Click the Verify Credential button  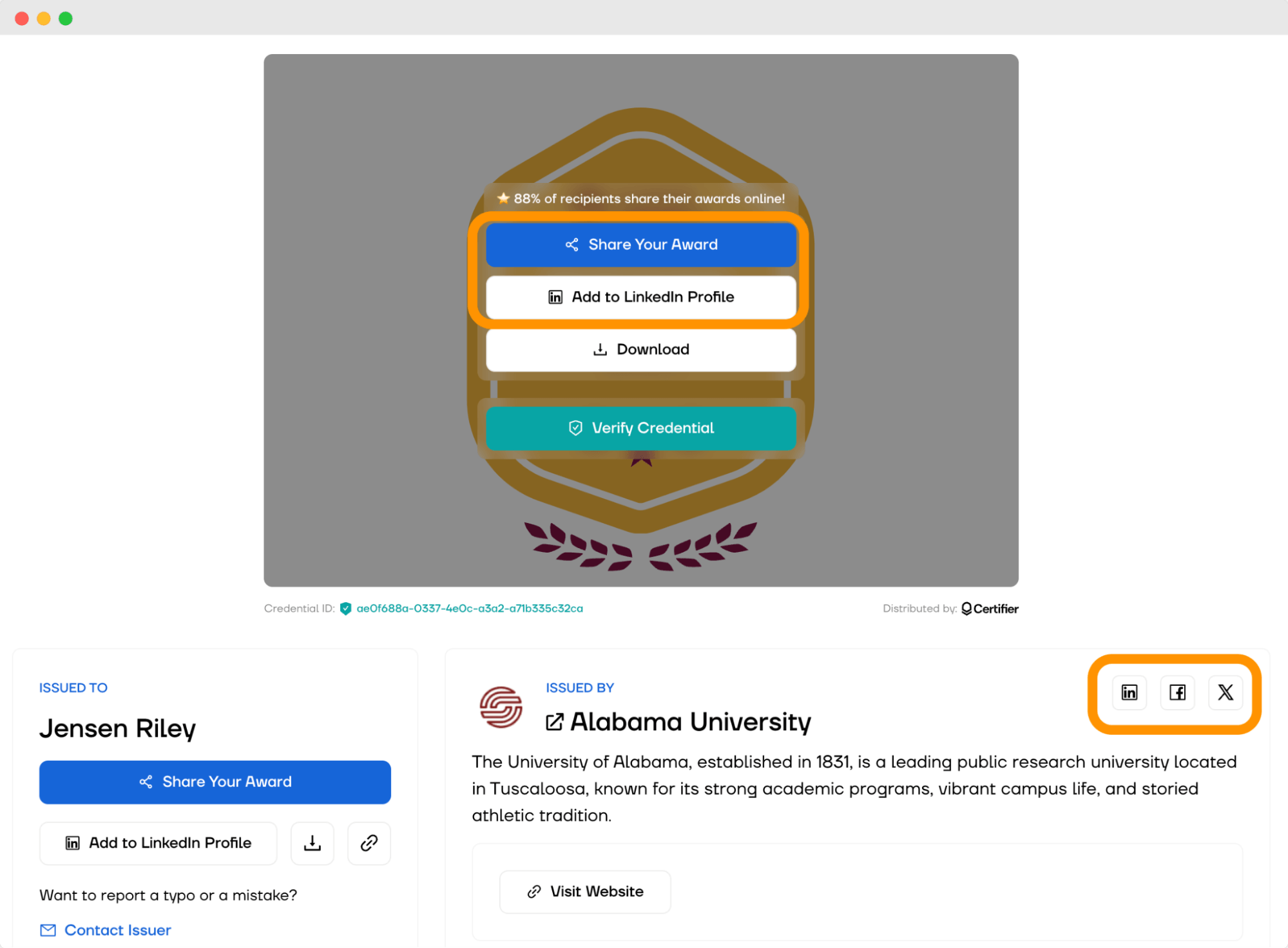click(x=641, y=428)
